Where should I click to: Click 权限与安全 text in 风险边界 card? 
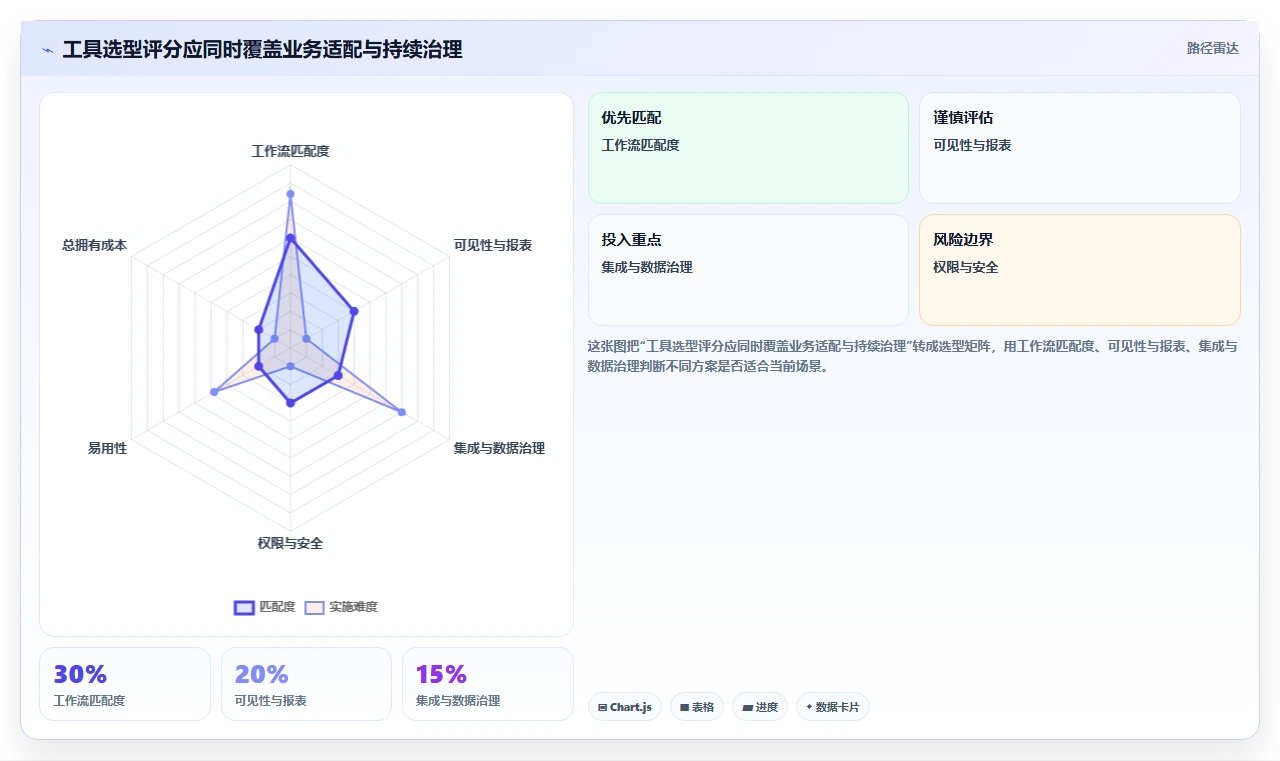pos(966,267)
